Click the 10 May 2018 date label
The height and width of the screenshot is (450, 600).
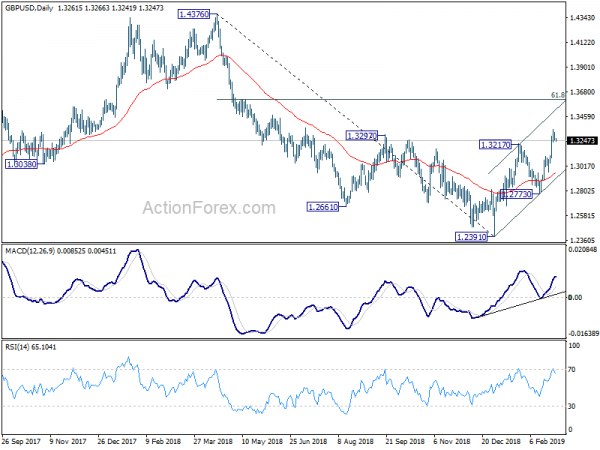[262, 441]
